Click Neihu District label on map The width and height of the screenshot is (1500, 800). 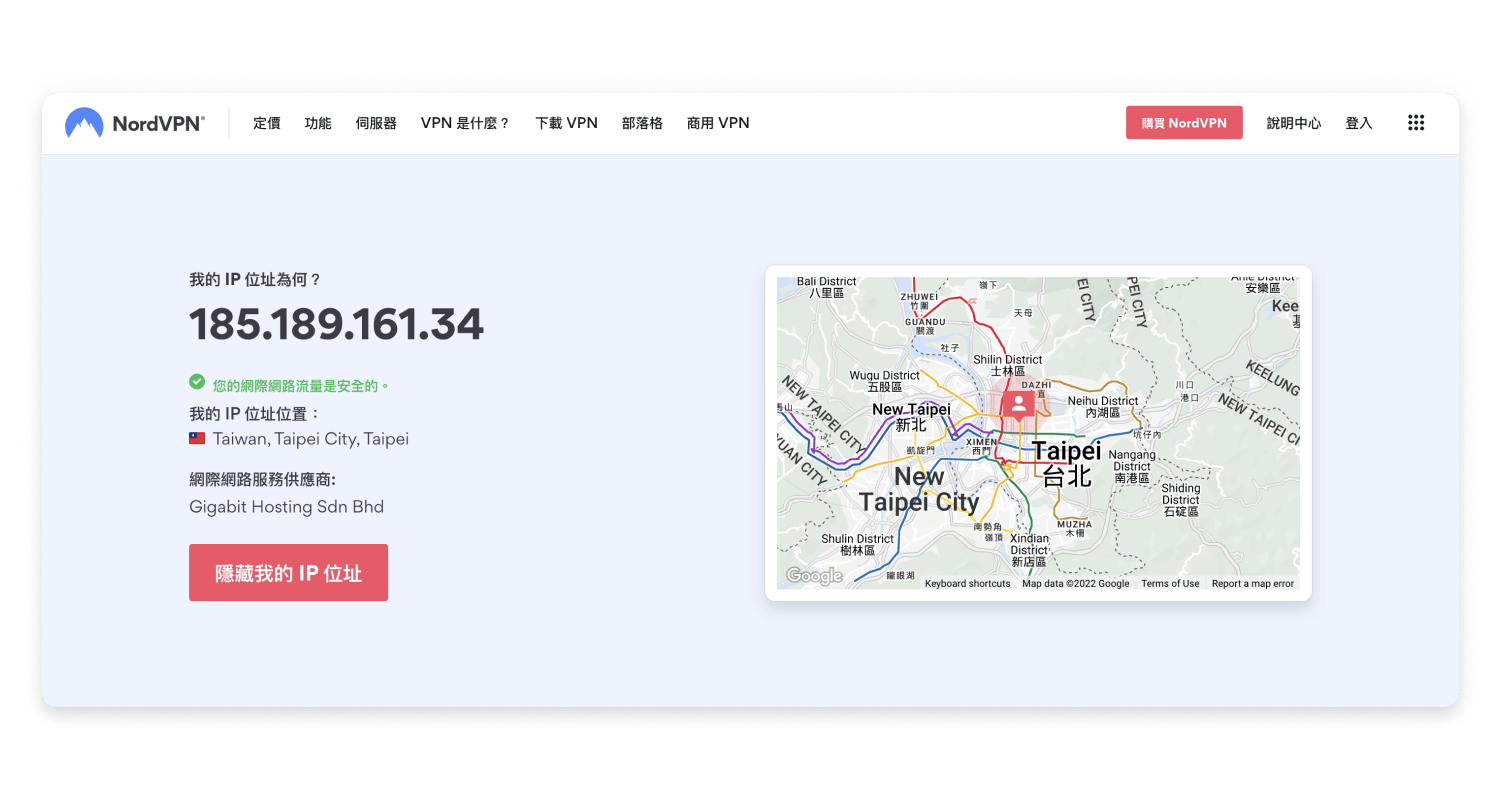click(1103, 407)
